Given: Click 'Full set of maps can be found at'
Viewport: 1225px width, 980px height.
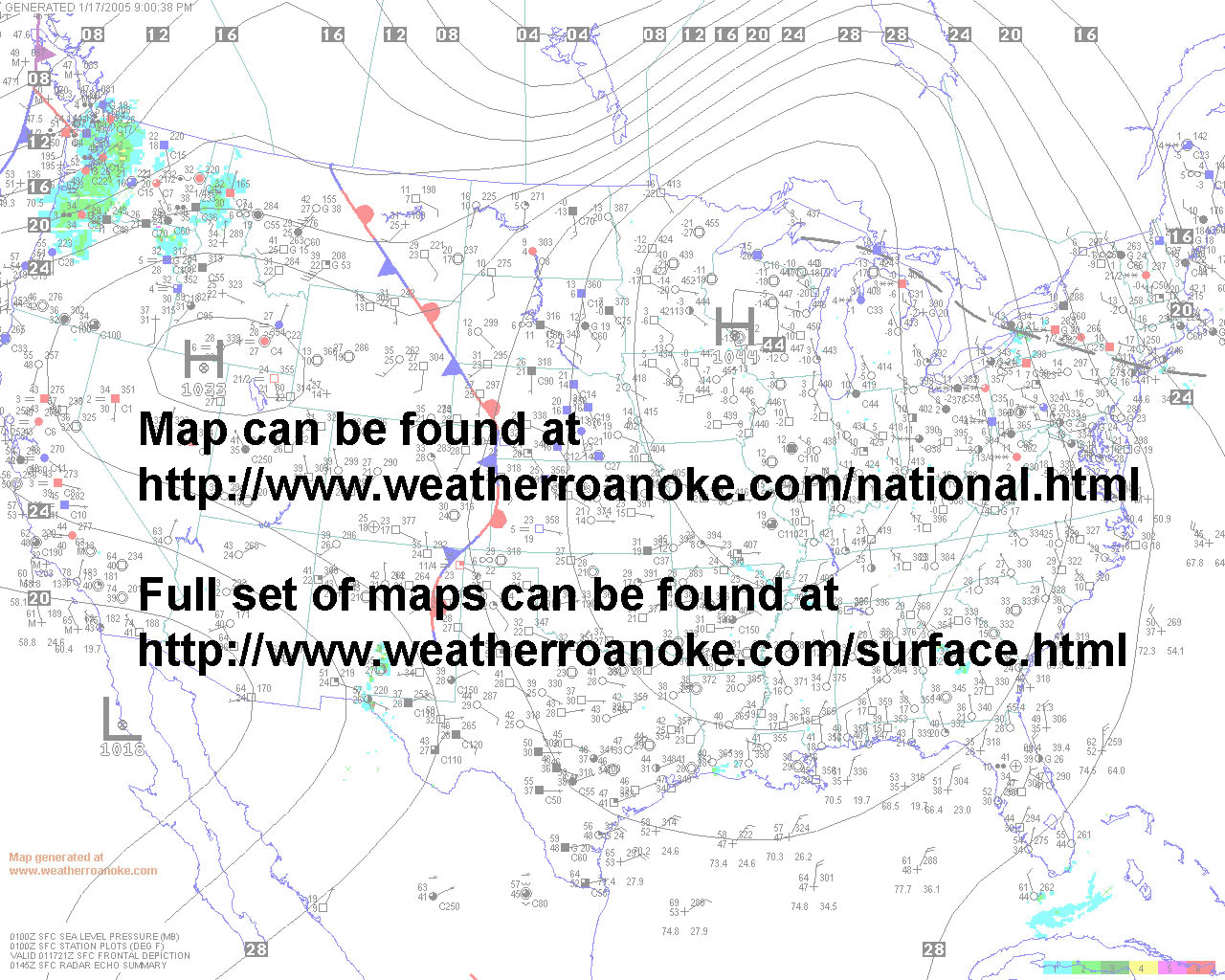Looking at the screenshot, I should click(488, 594).
